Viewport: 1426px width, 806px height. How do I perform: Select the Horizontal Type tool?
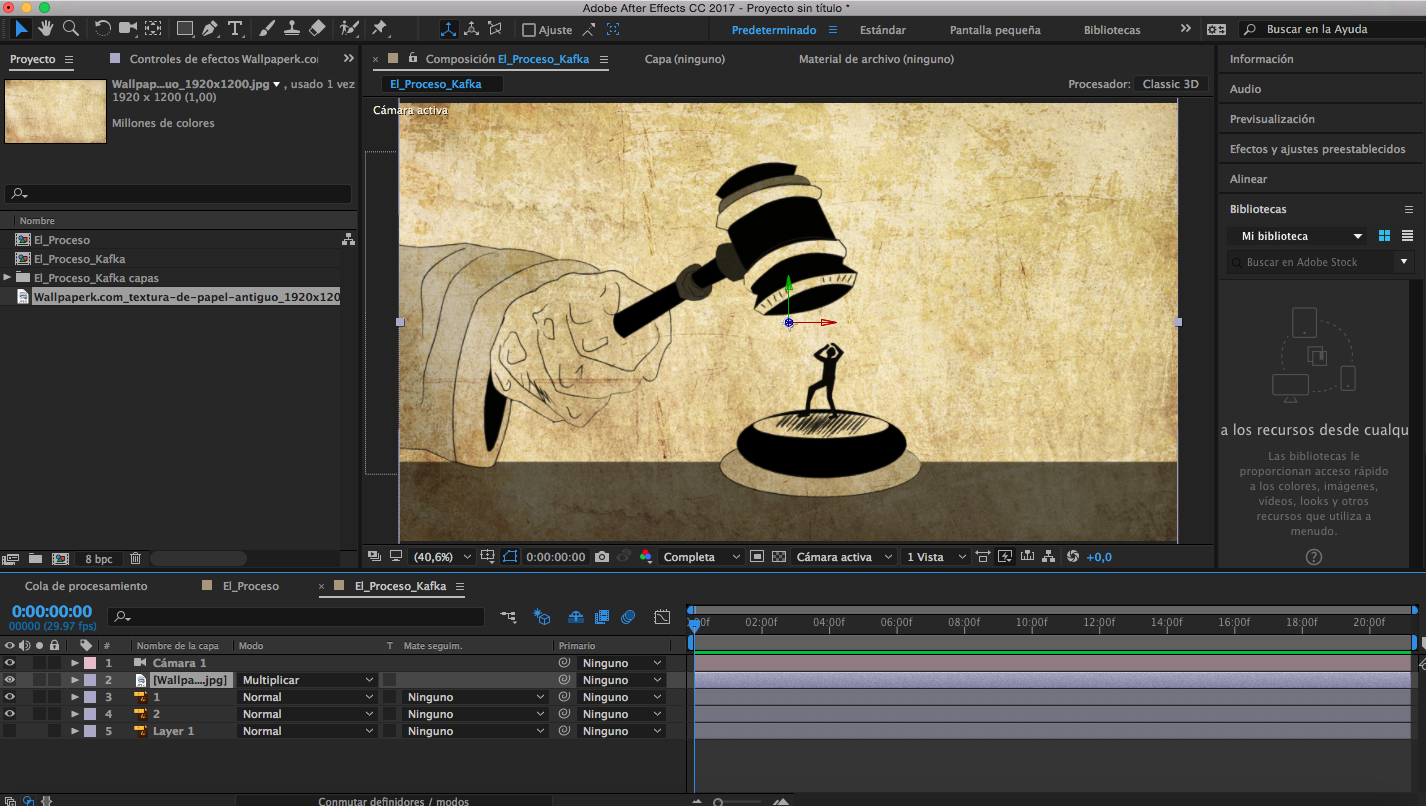[x=235, y=29]
